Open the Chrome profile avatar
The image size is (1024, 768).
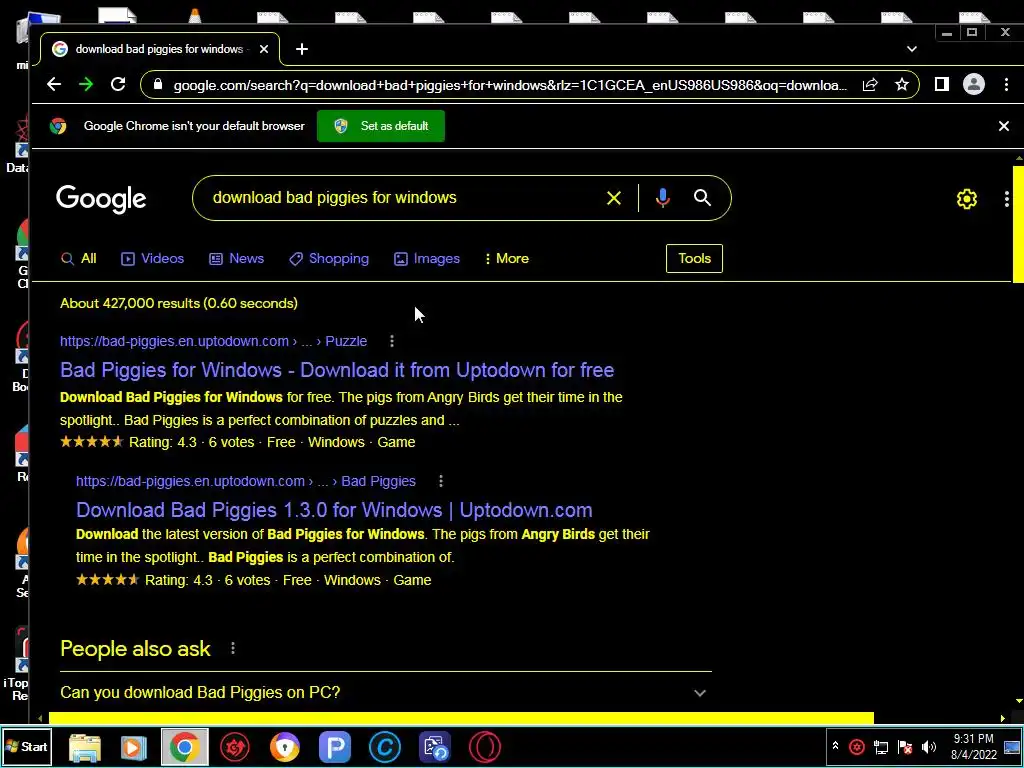tap(974, 84)
